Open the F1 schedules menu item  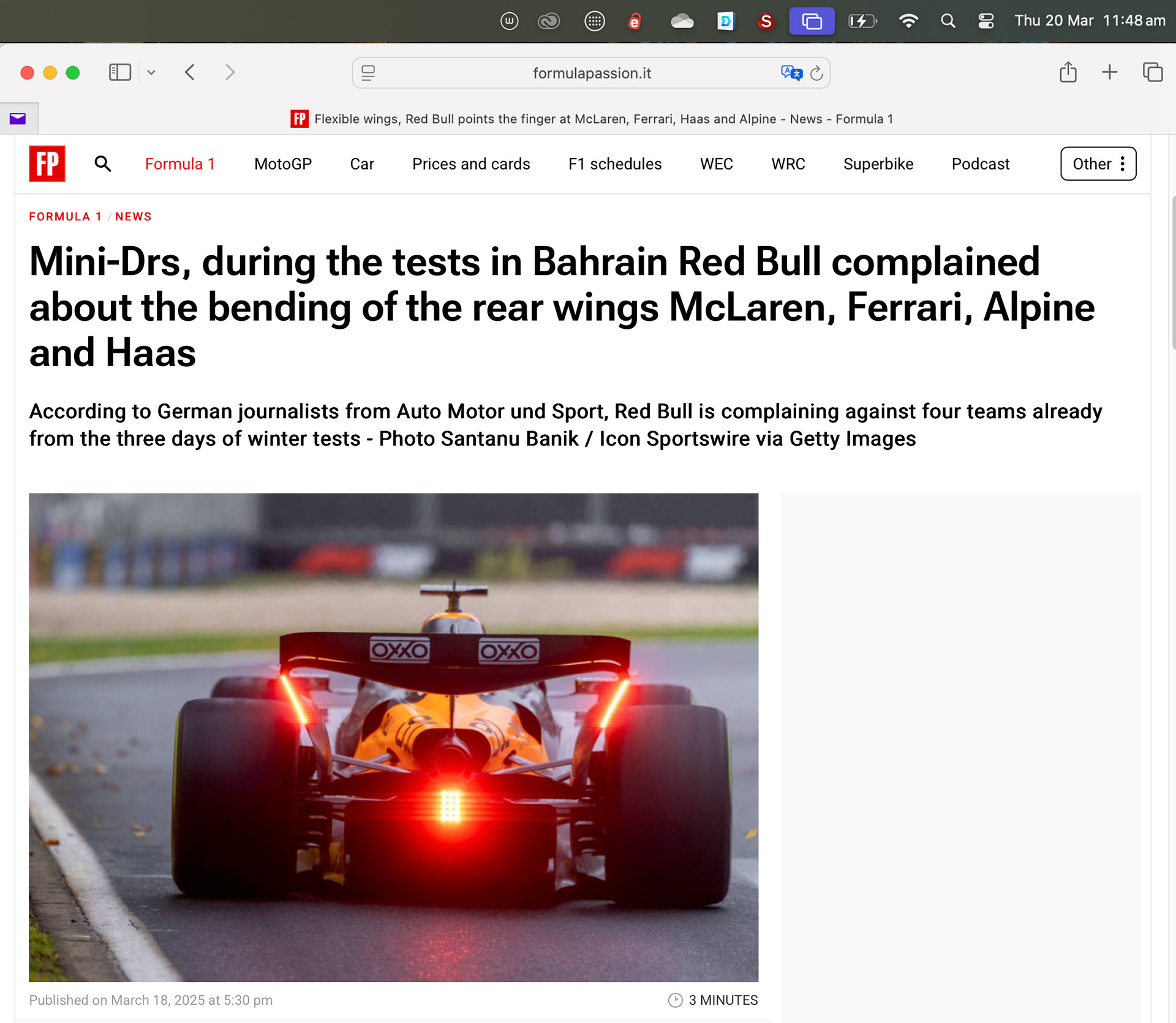(614, 164)
